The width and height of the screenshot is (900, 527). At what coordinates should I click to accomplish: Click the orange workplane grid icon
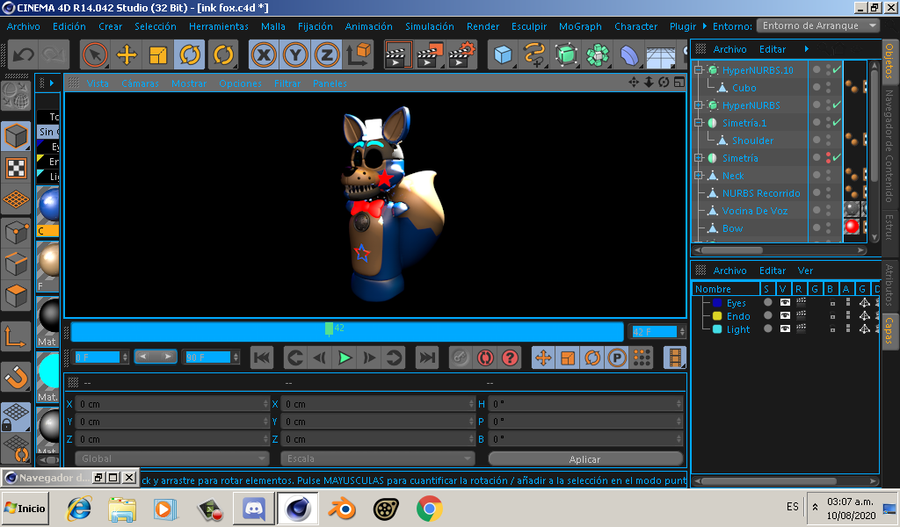[x=15, y=200]
